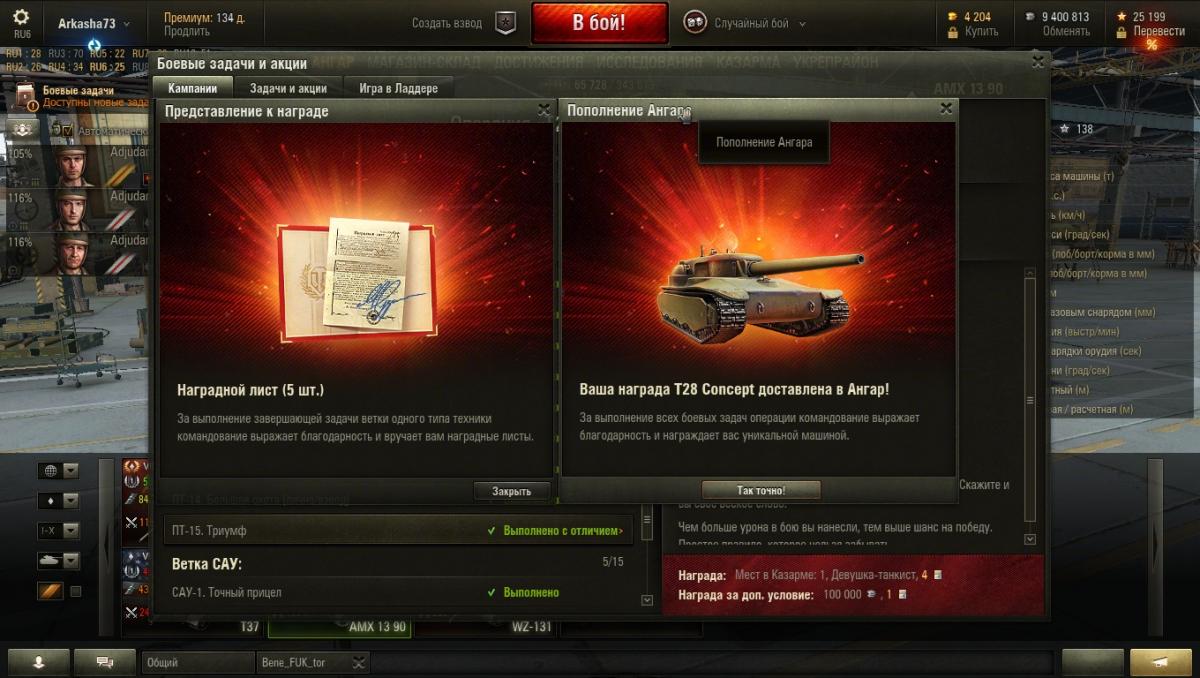Open the contacts list button
This screenshot has width=1200, height=678.
[x=39, y=661]
